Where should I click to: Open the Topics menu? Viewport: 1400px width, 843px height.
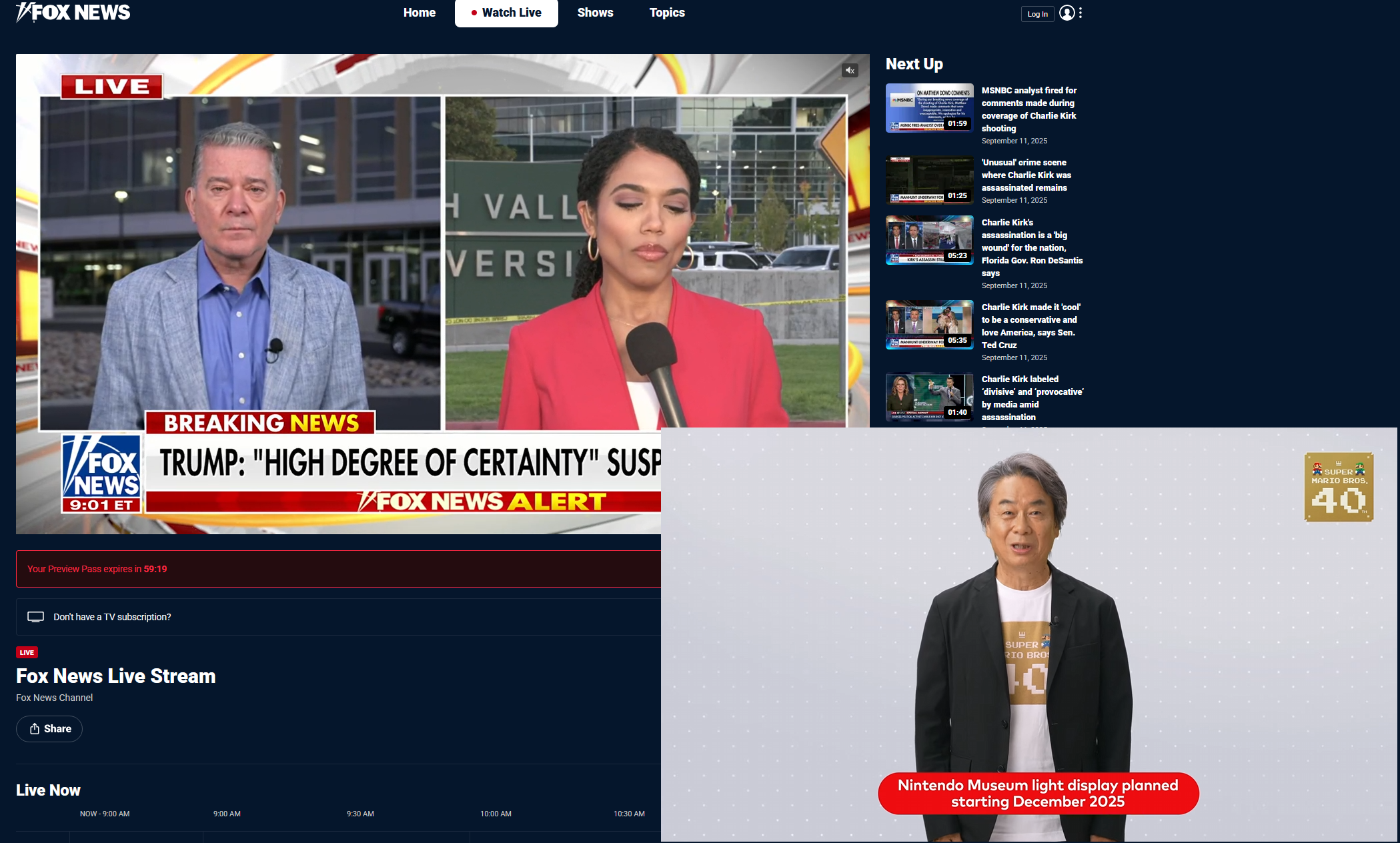pos(667,13)
